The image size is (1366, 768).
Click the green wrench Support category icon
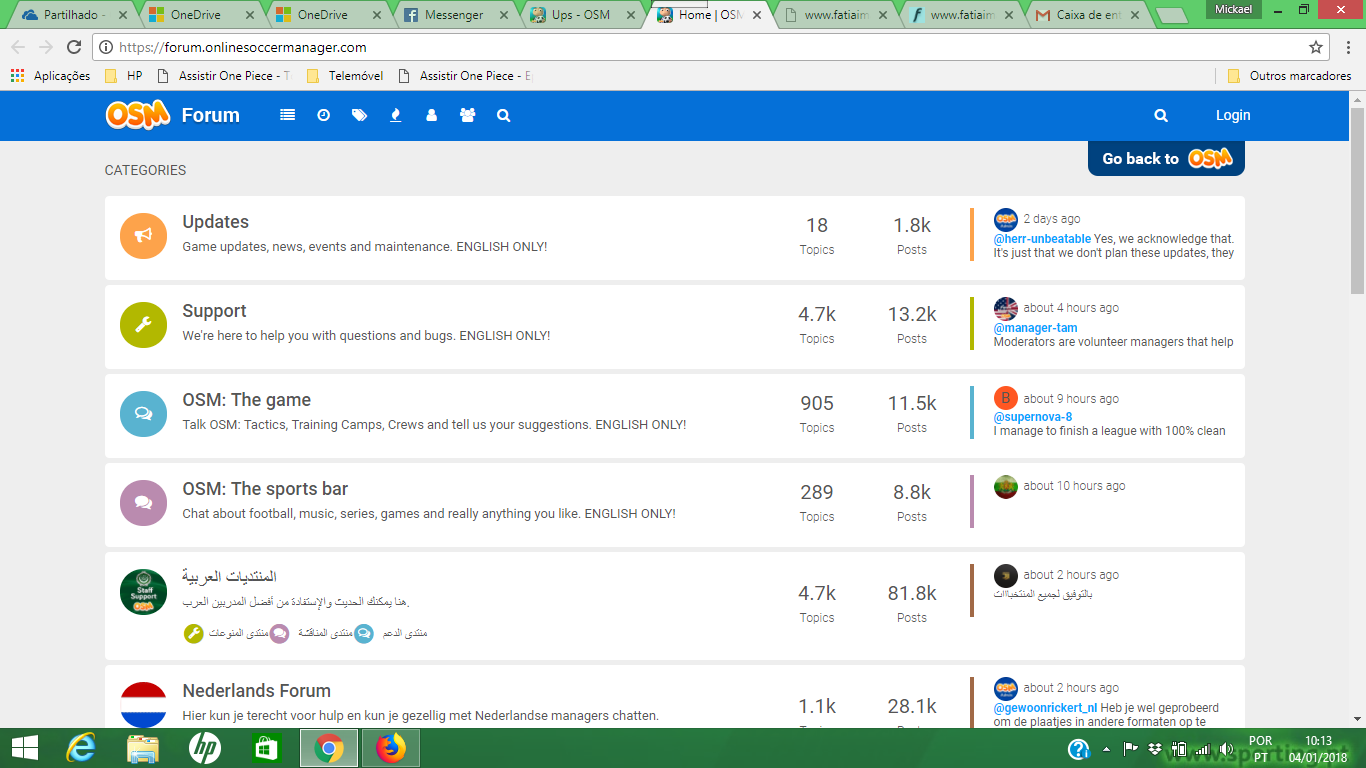click(x=143, y=325)
